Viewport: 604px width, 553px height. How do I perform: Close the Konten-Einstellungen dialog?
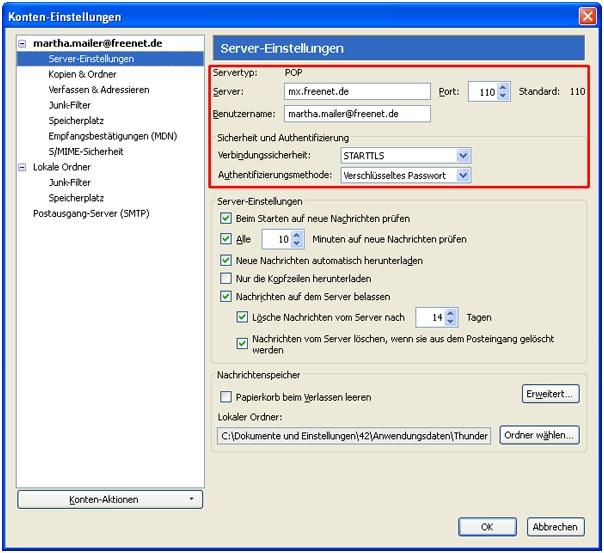point(587,16)
